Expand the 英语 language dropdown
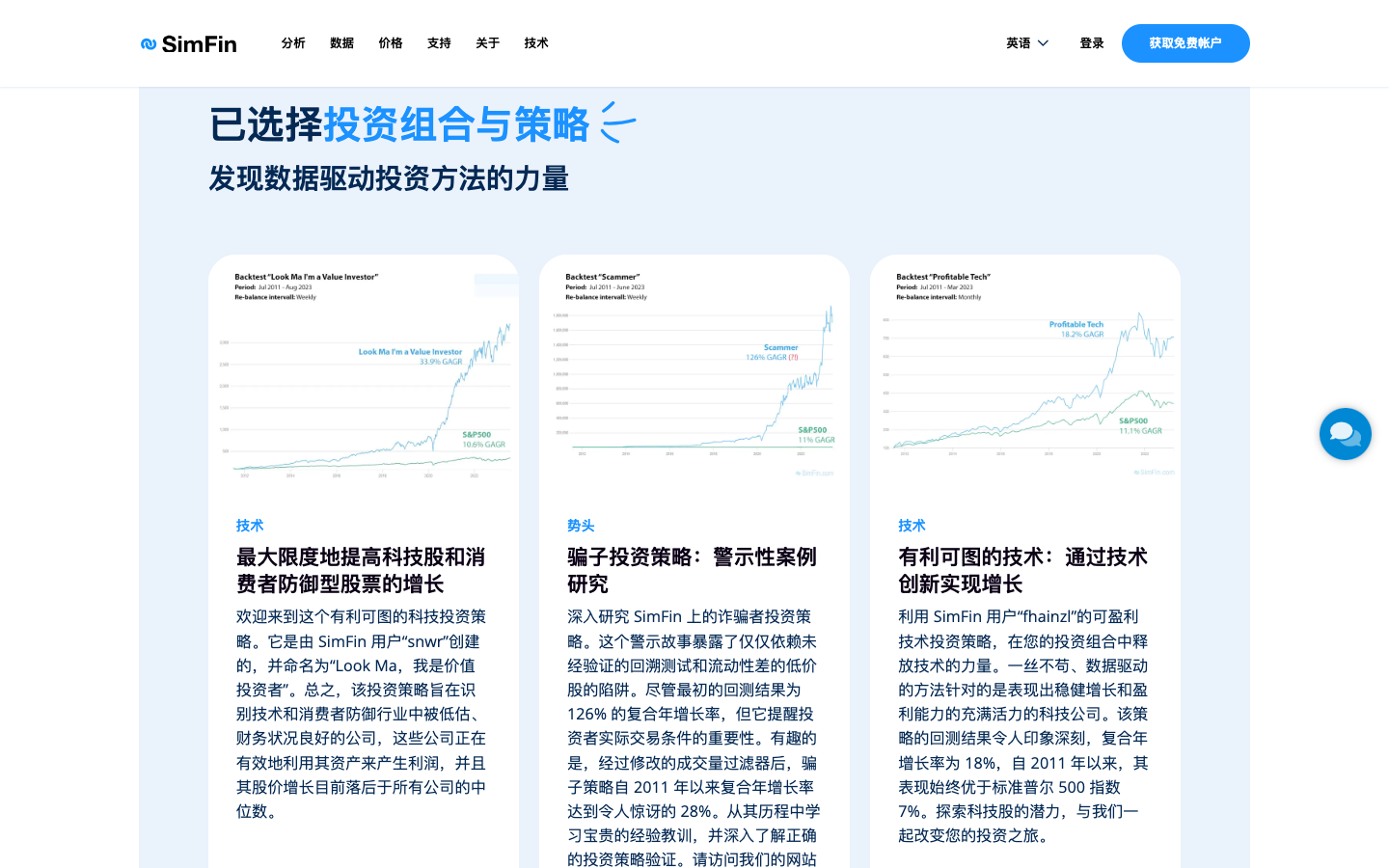1389x868 pixels. [1027, 43]
